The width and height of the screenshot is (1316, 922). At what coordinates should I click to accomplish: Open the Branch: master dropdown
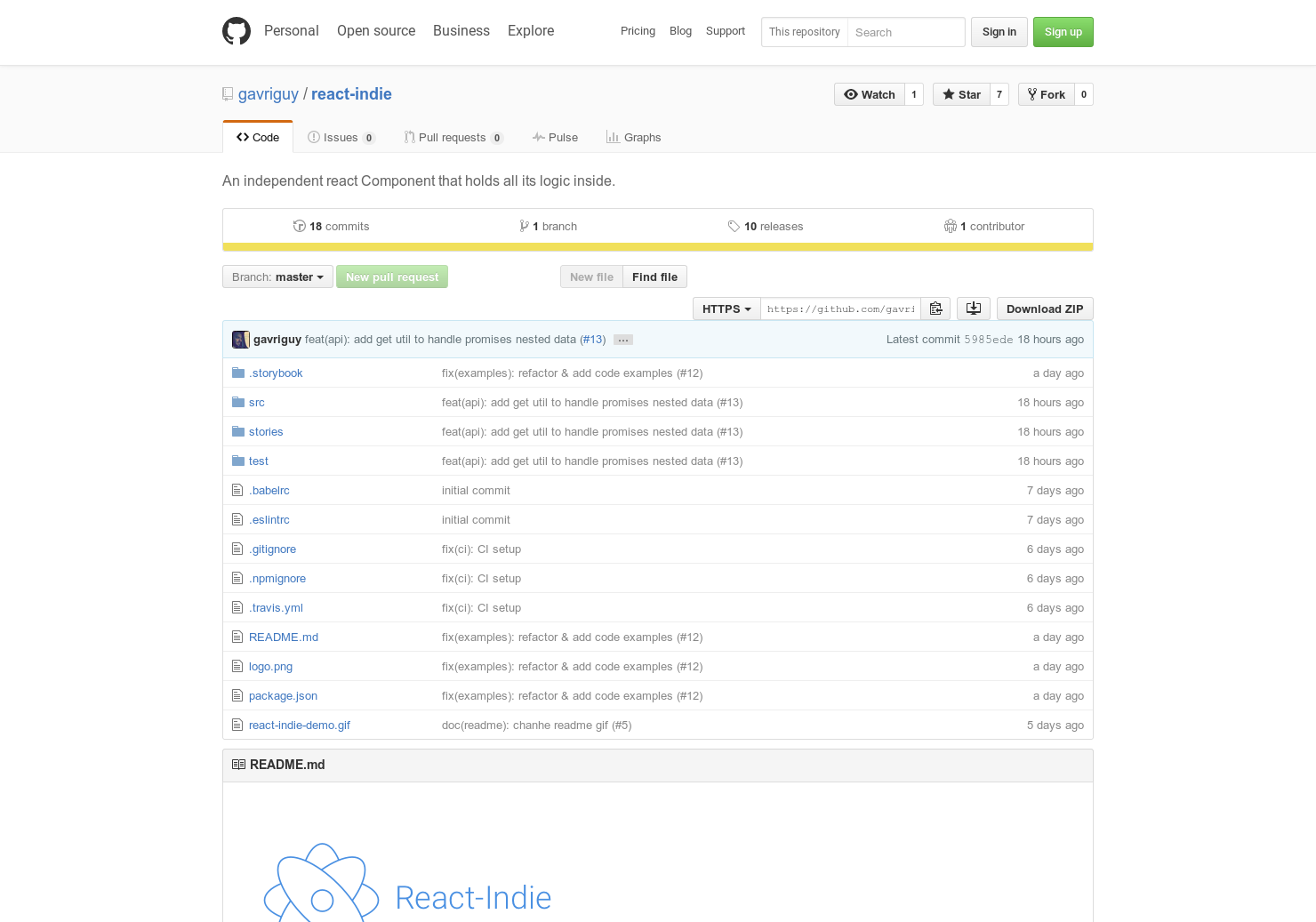coord(277,277)
